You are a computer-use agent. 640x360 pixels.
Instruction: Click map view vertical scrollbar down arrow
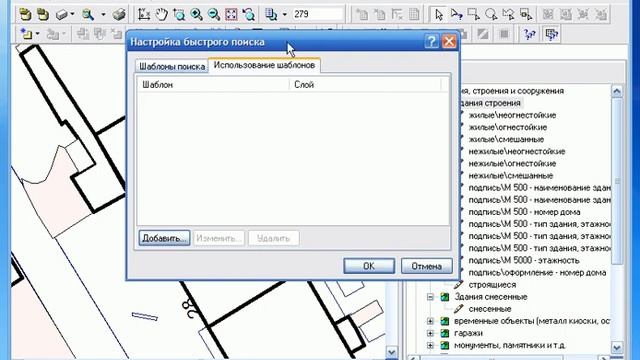click(391, 351)
